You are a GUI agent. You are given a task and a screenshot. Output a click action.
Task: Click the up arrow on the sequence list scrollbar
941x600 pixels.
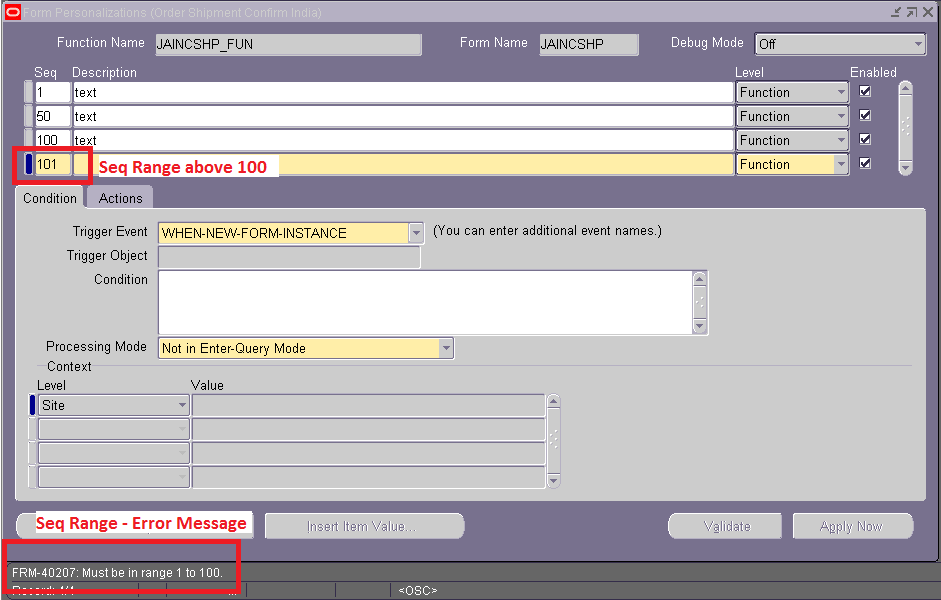[905, 87]
